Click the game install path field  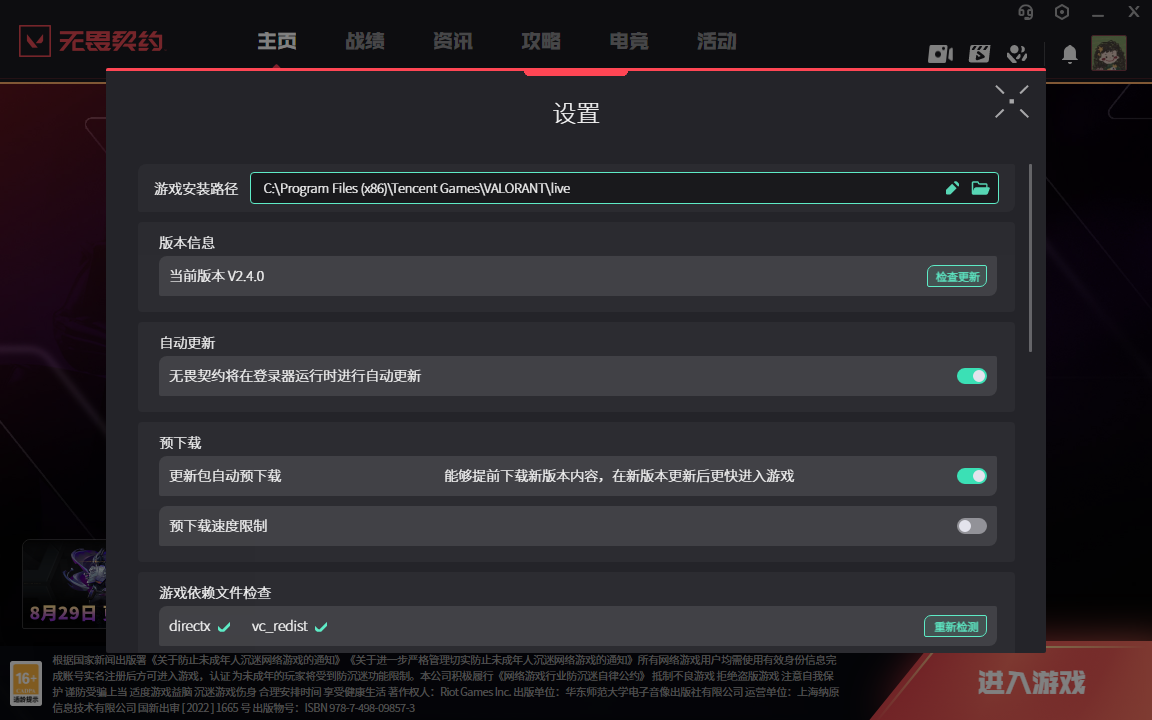click(x=624, y=188)
